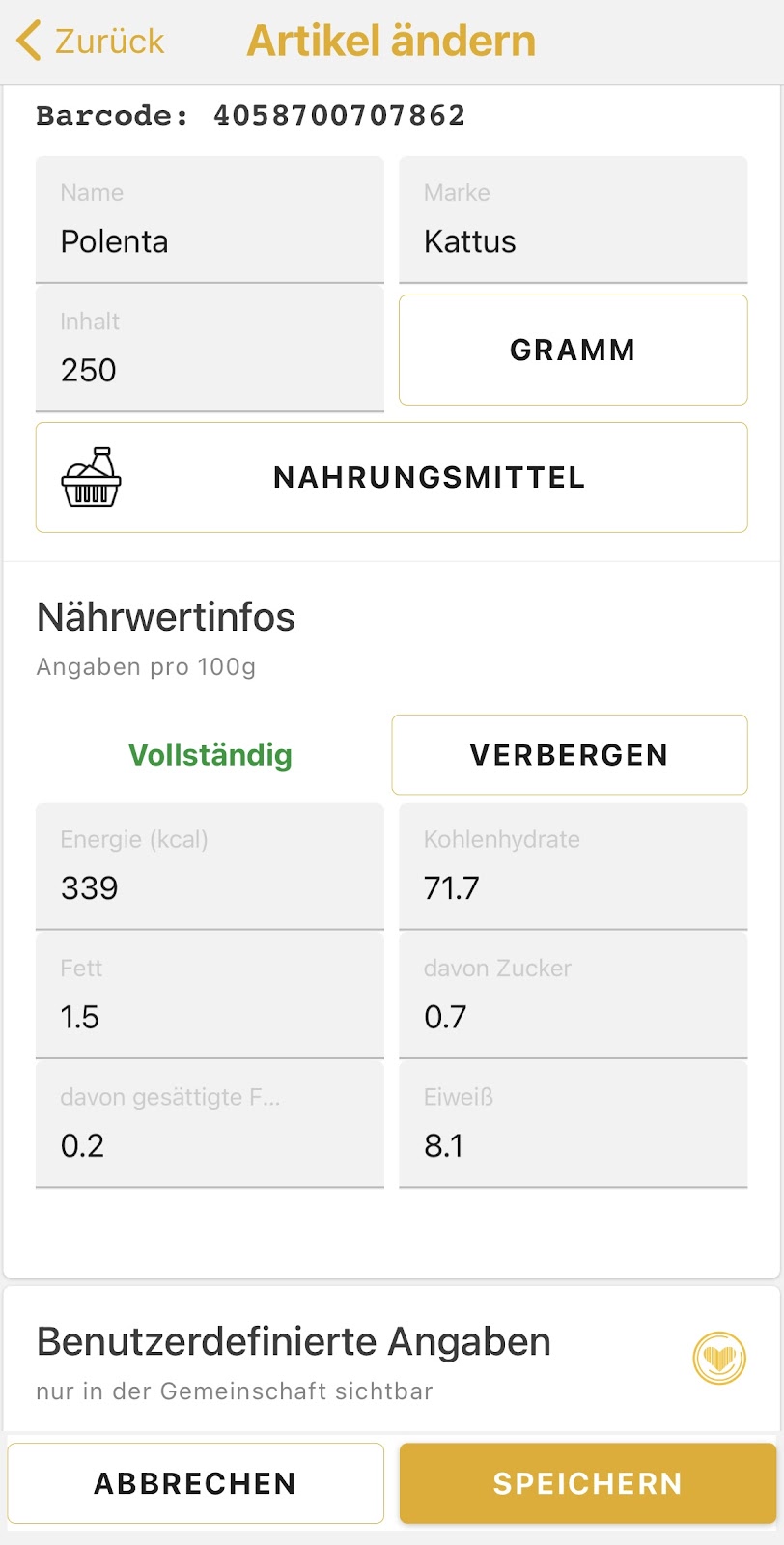Open the NAHRUNGSMITTEL category selector
The image size is (784, 1545).
click(392, 477)
